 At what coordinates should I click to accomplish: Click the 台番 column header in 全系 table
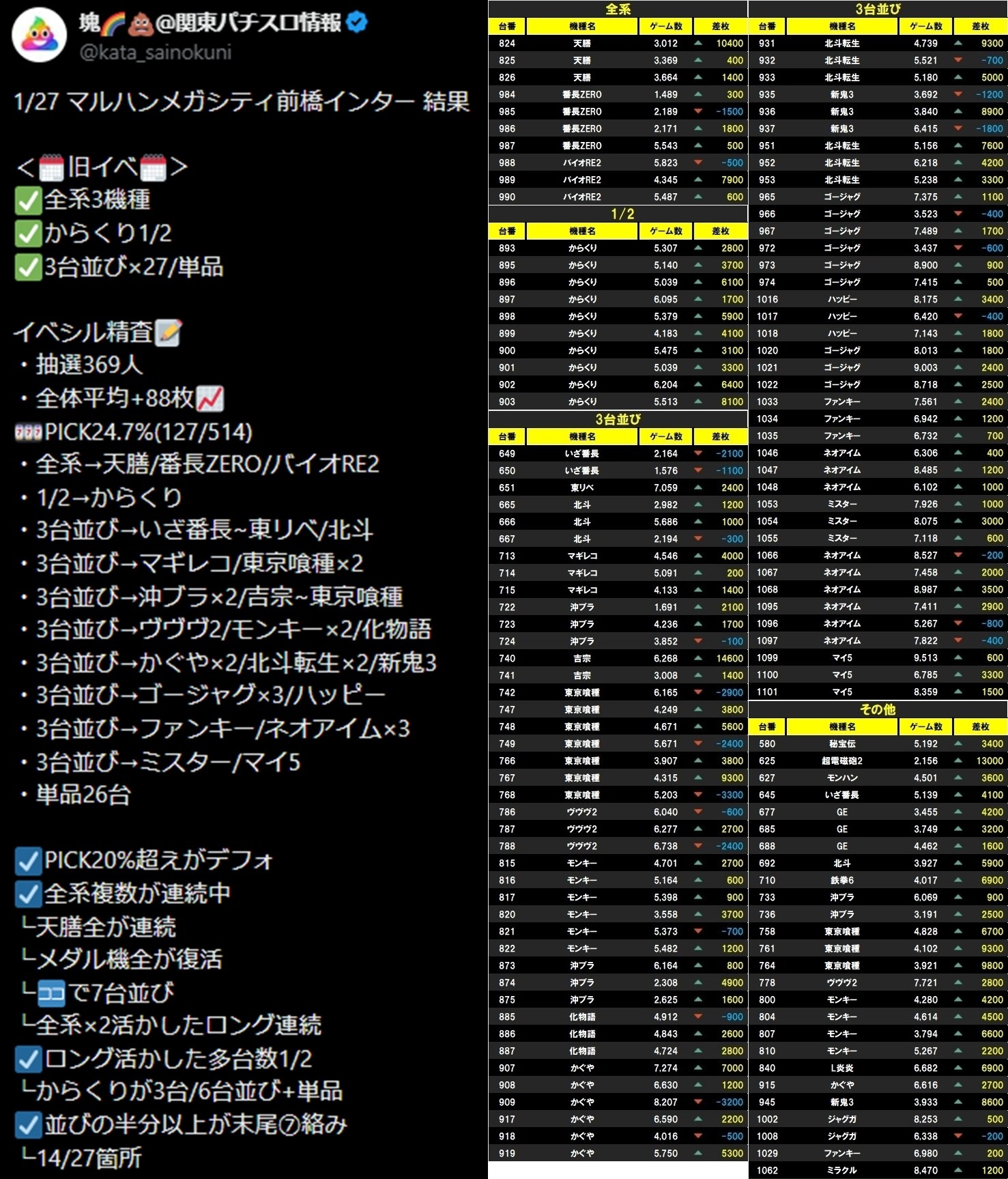(507, 26)
